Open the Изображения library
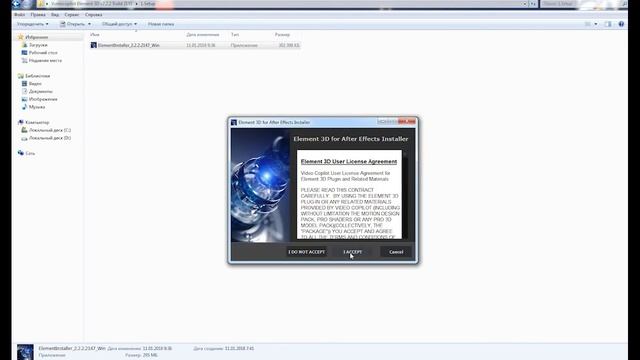 43,99
